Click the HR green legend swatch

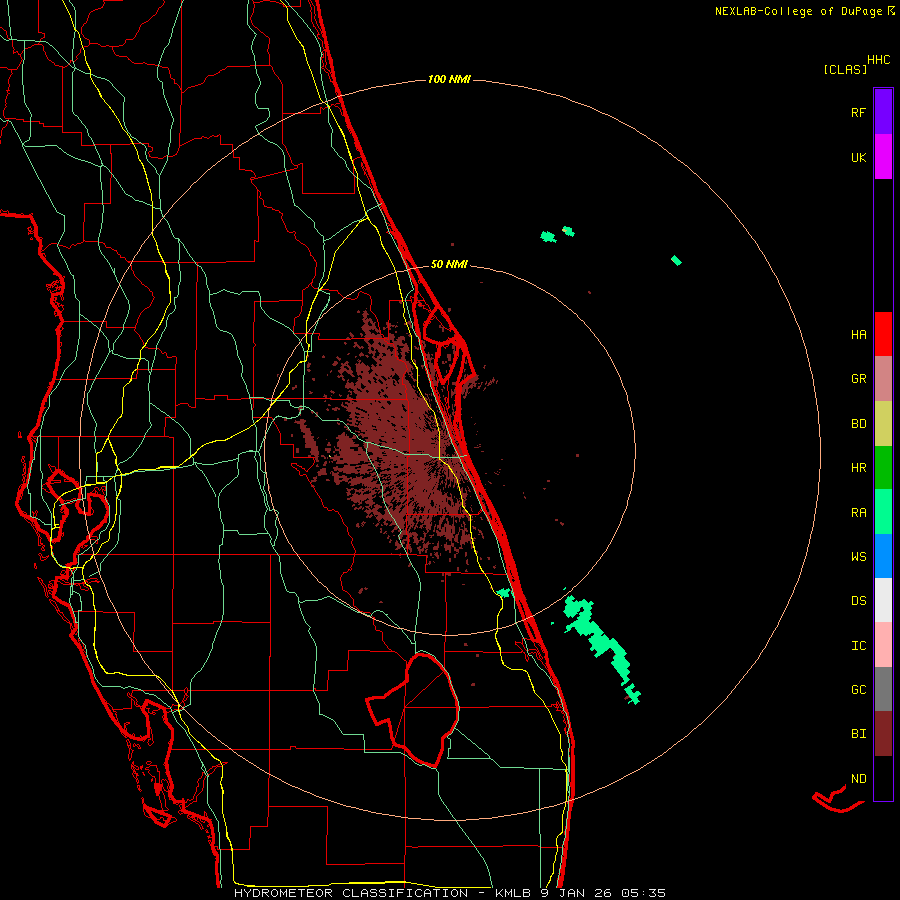(883, 468)
